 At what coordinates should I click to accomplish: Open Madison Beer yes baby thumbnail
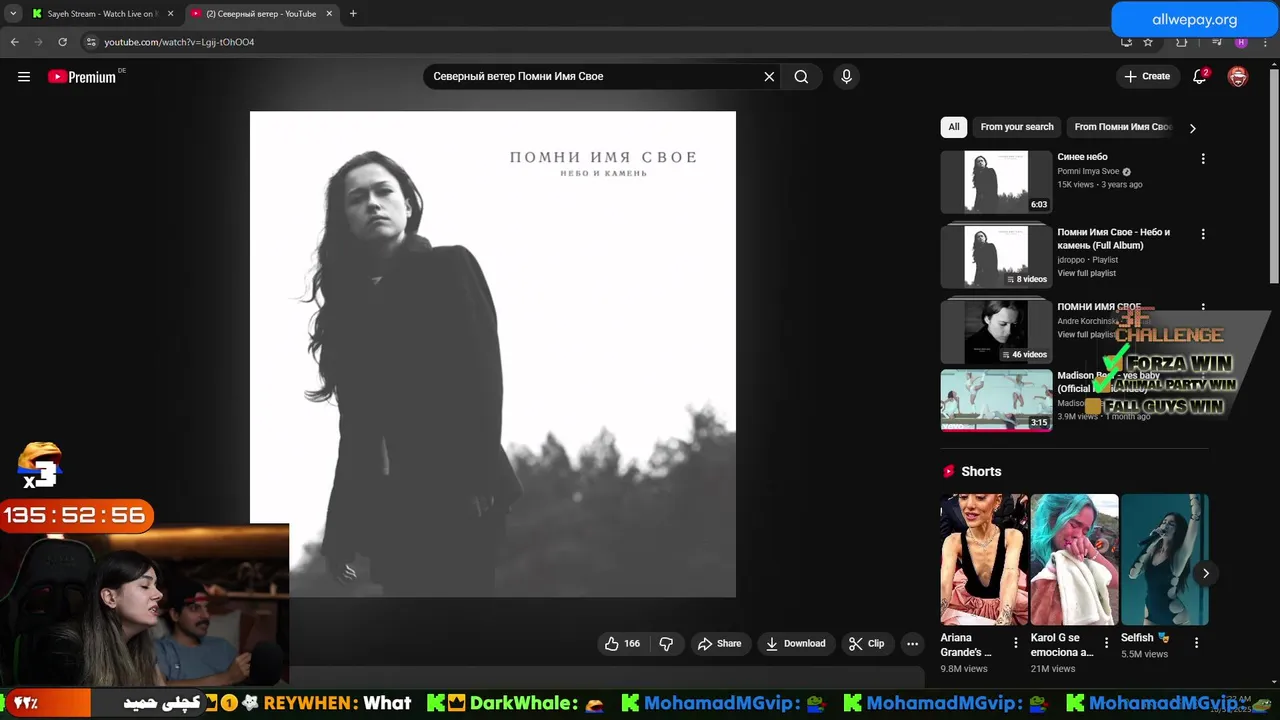point(996,400)
